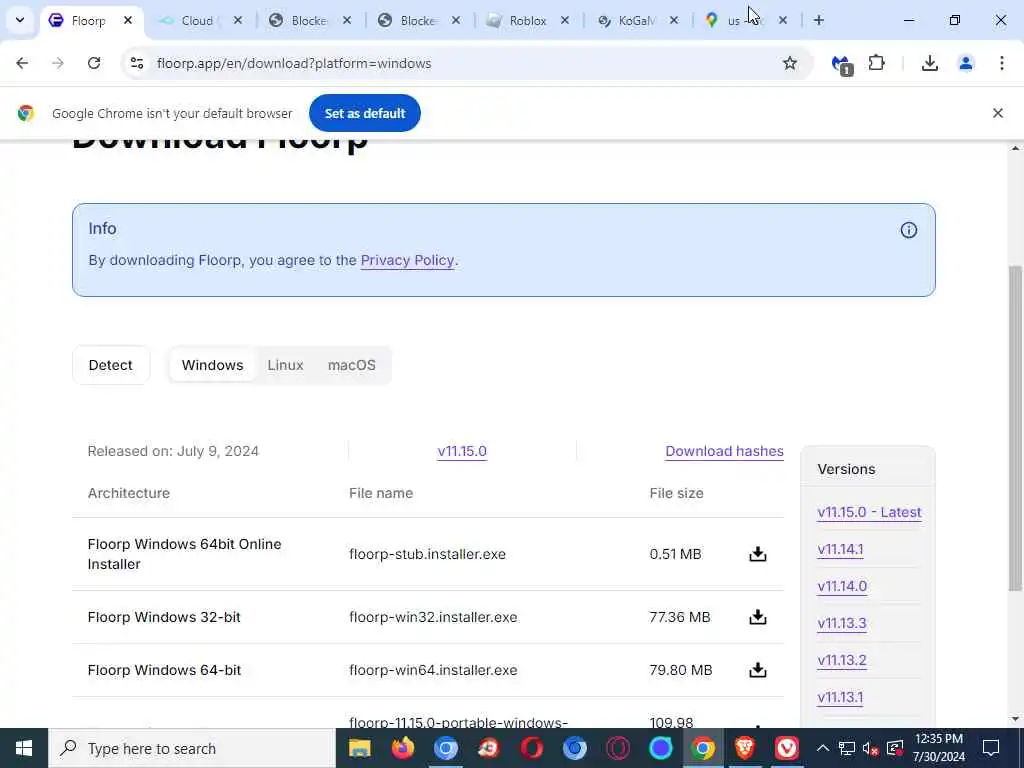Screen dimensions: 1024x768
Task: Click the Floorp Windows 64-bit row label
Action: point(164,670)
